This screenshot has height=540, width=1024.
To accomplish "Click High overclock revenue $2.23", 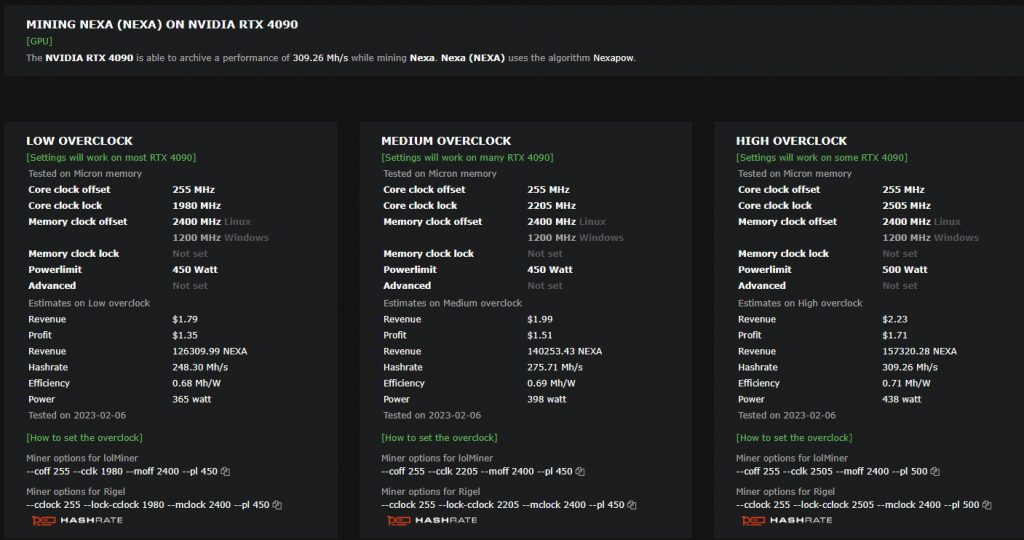I will 895,319.
